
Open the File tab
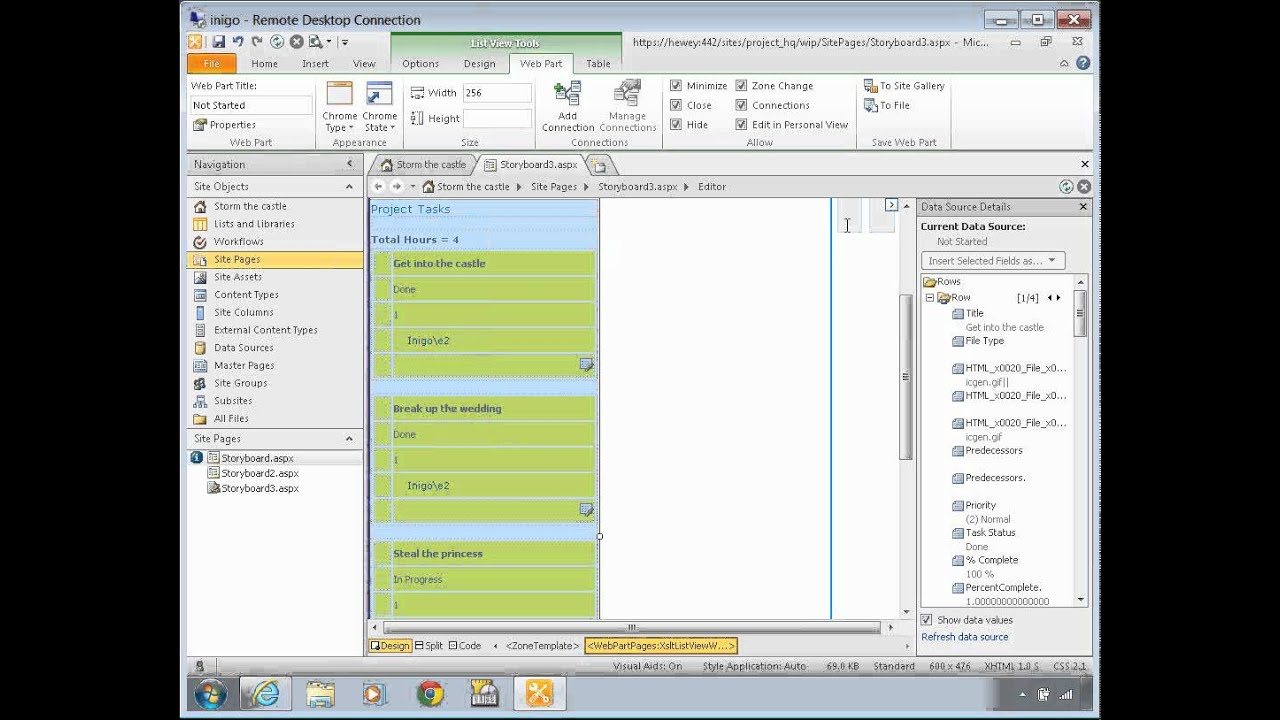[211, 63]
